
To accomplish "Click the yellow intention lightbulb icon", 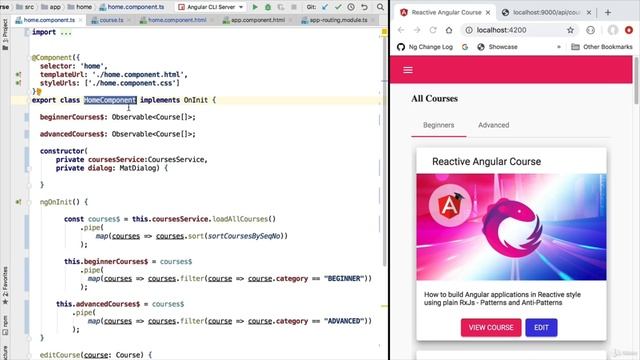I will pos(39,91).
